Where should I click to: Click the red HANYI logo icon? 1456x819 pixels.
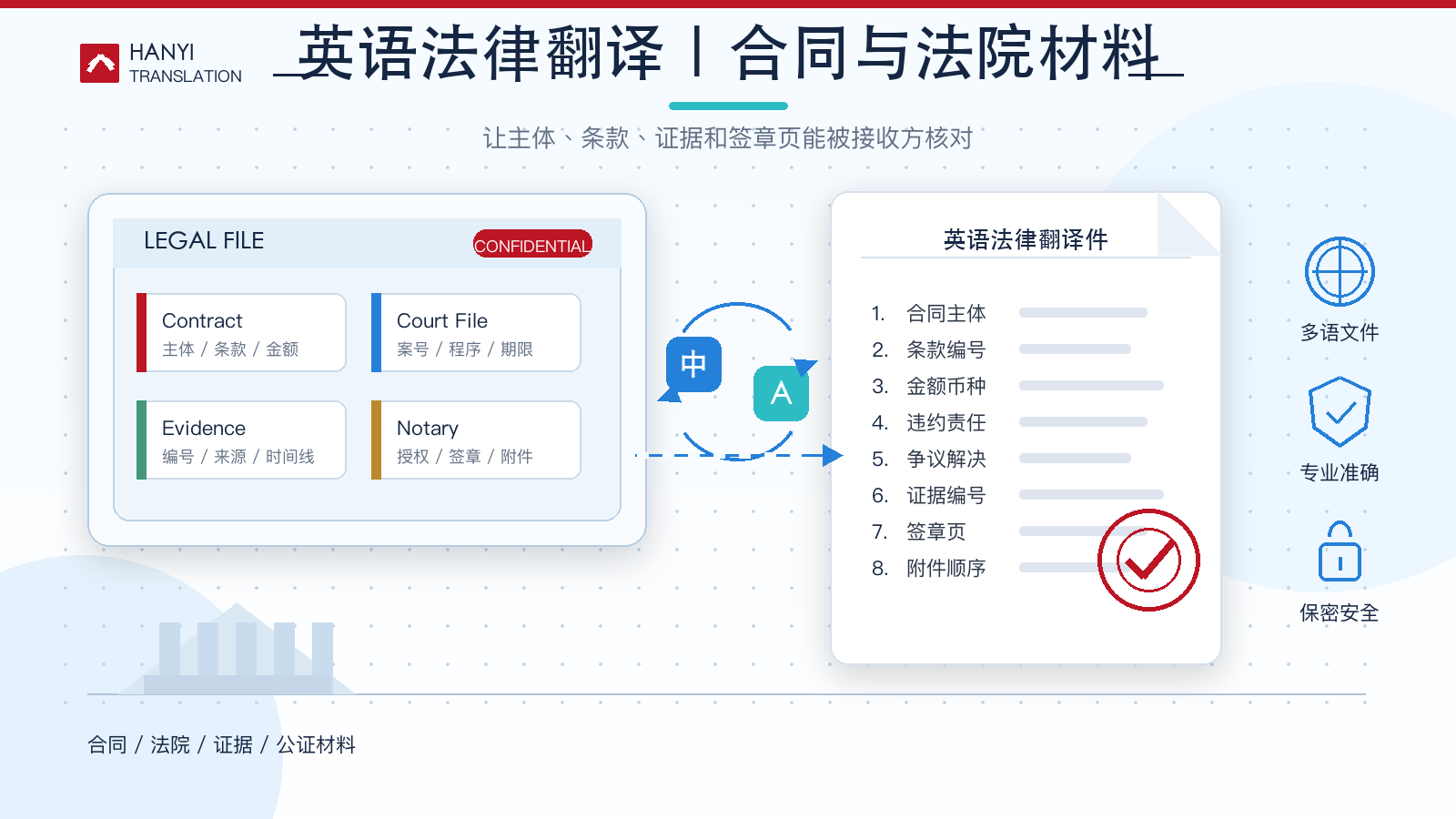click(x=99, y=64)
